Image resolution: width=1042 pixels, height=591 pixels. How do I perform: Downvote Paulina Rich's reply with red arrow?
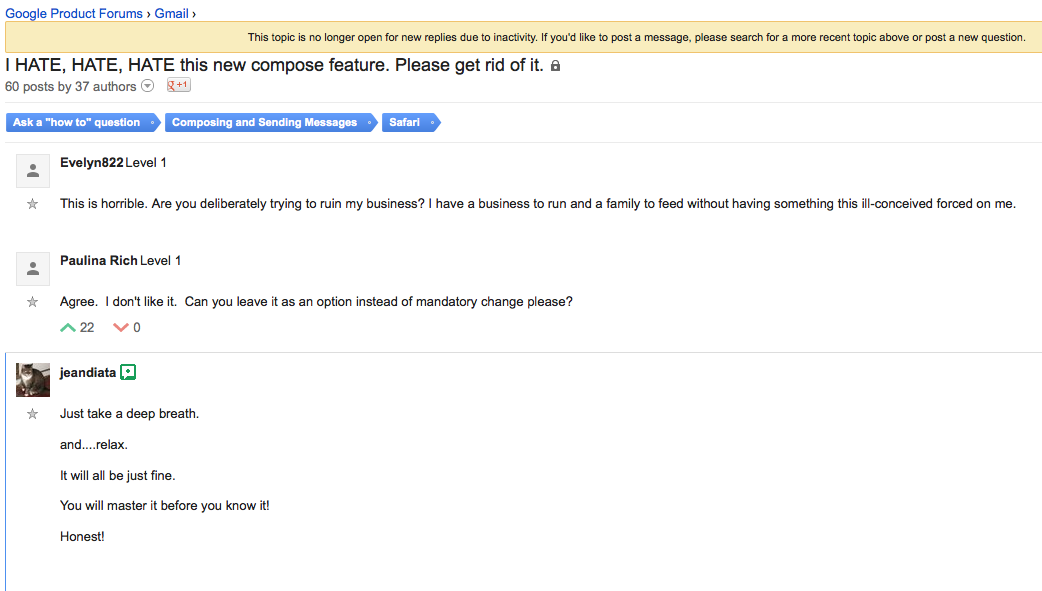point(120,327)
